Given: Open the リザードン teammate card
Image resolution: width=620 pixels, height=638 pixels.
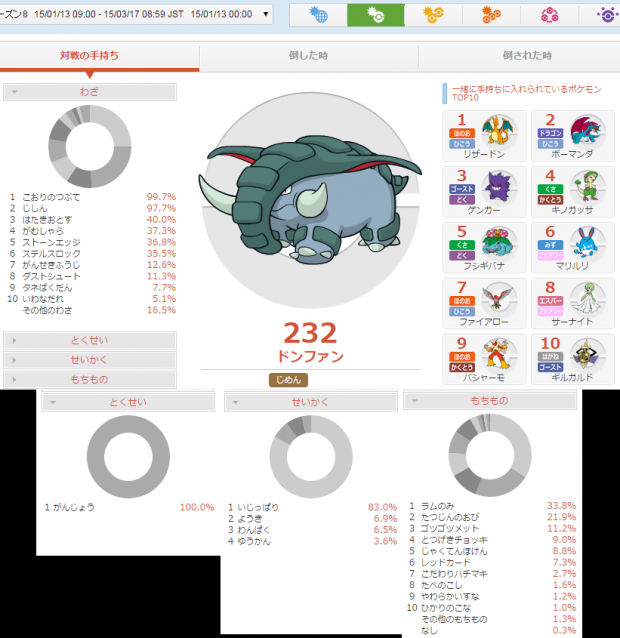Looking at the screenshot, I should tap(484, 136).
